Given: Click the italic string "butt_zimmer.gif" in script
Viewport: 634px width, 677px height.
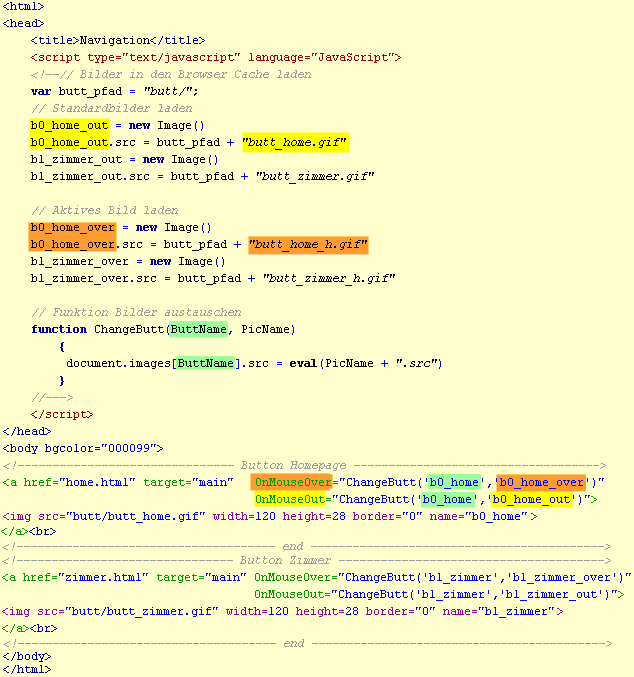Looking at the screenshot, I should (315, 177).
